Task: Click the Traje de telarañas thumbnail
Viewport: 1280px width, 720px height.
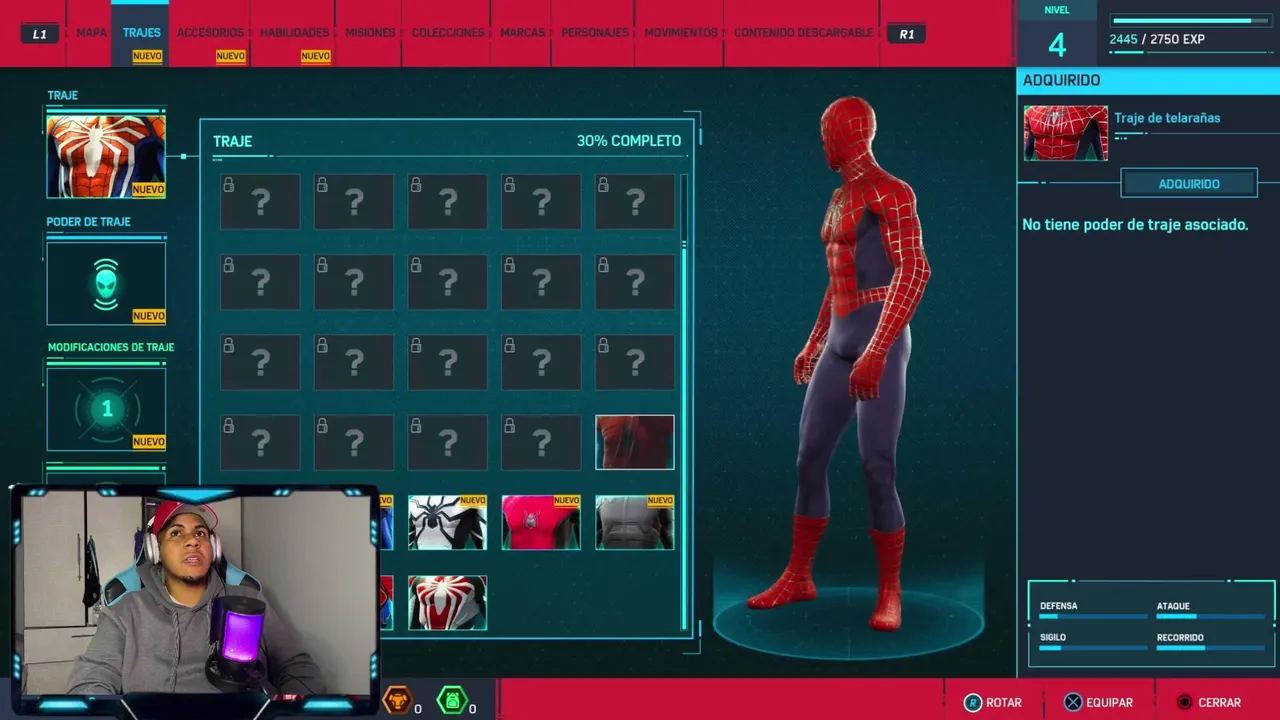Action: tap(1065, 133)
